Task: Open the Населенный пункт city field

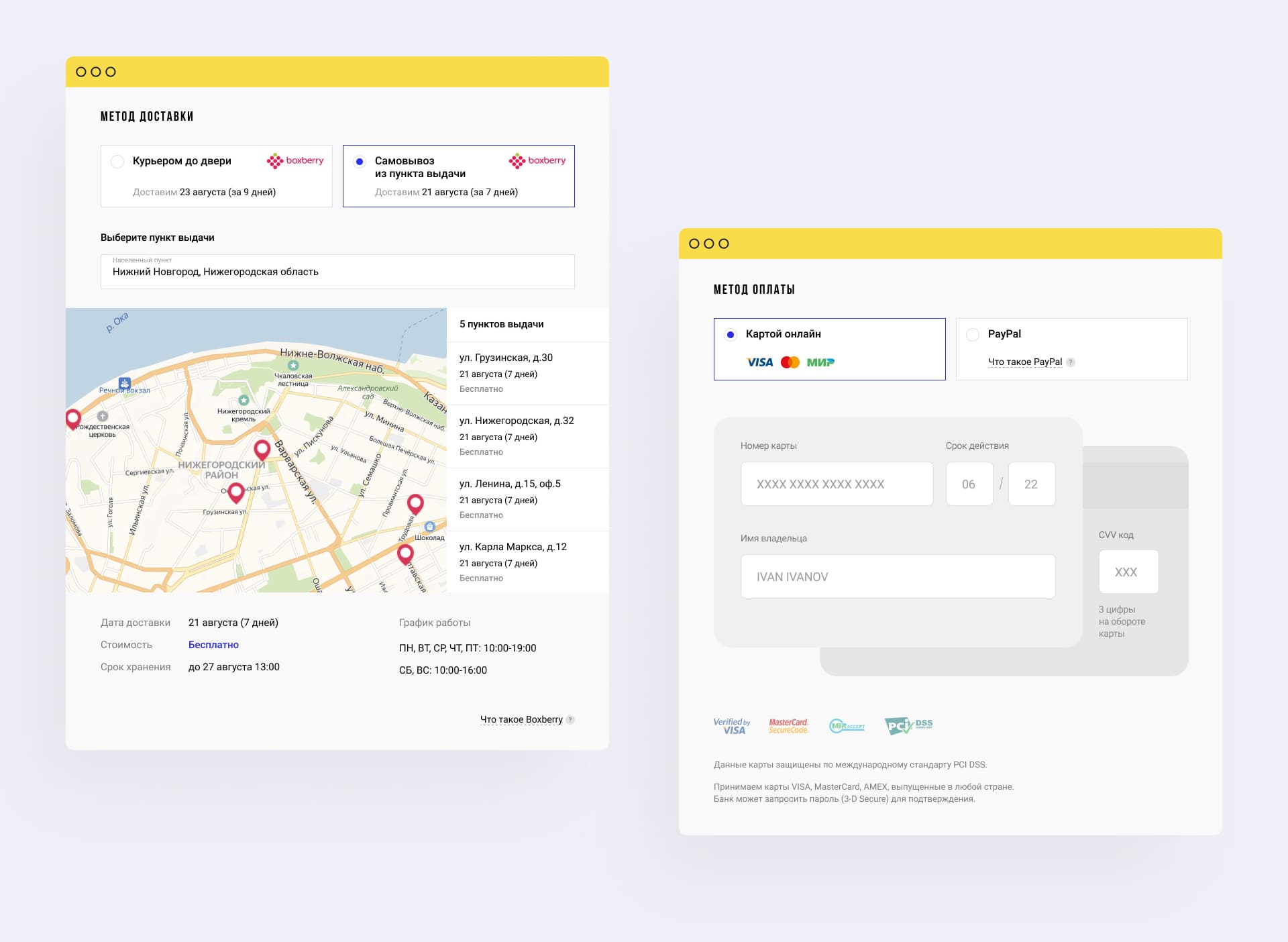Action: (337, 272)
